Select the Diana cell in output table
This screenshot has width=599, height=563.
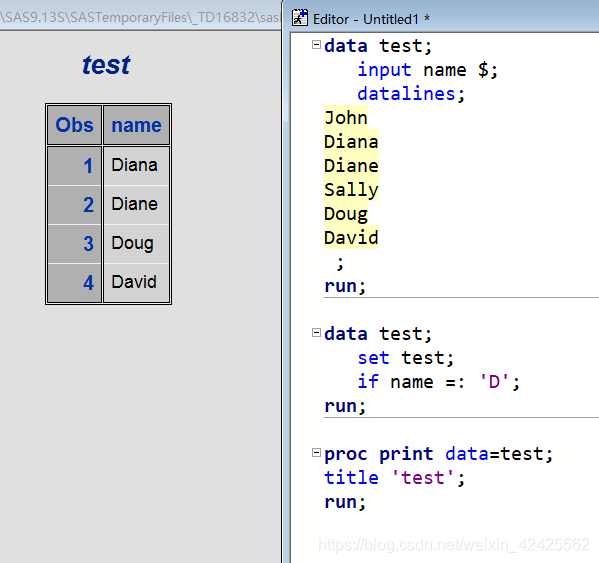click(136, 165)
